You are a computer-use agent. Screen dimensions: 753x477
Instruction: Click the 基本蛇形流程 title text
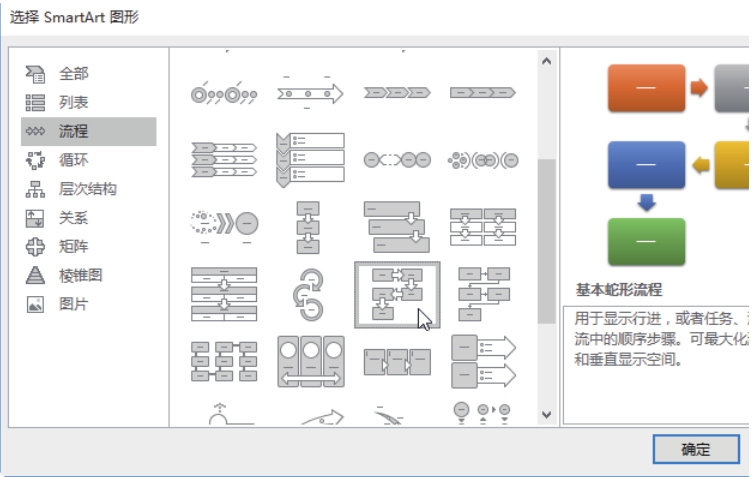619,290
